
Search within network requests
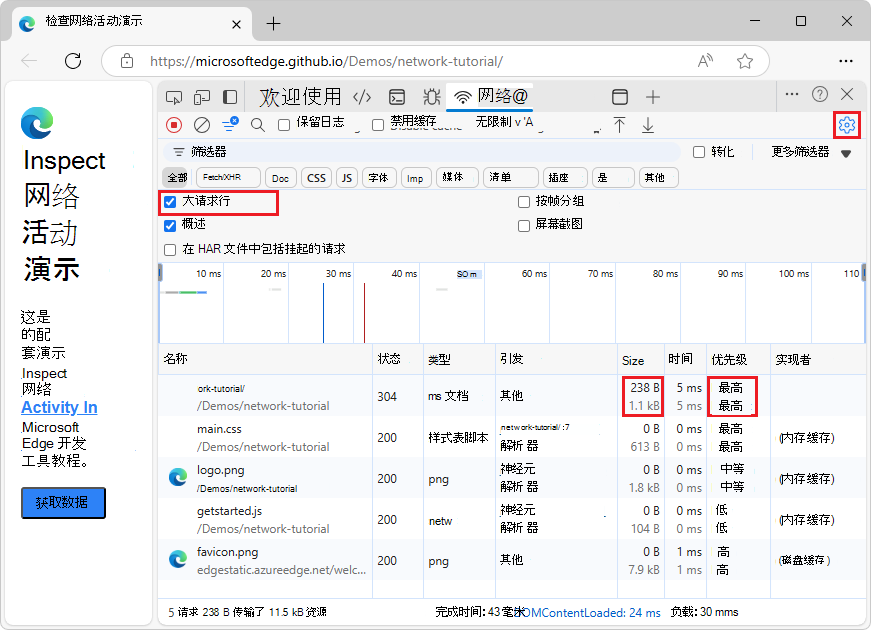pos(257,125)
